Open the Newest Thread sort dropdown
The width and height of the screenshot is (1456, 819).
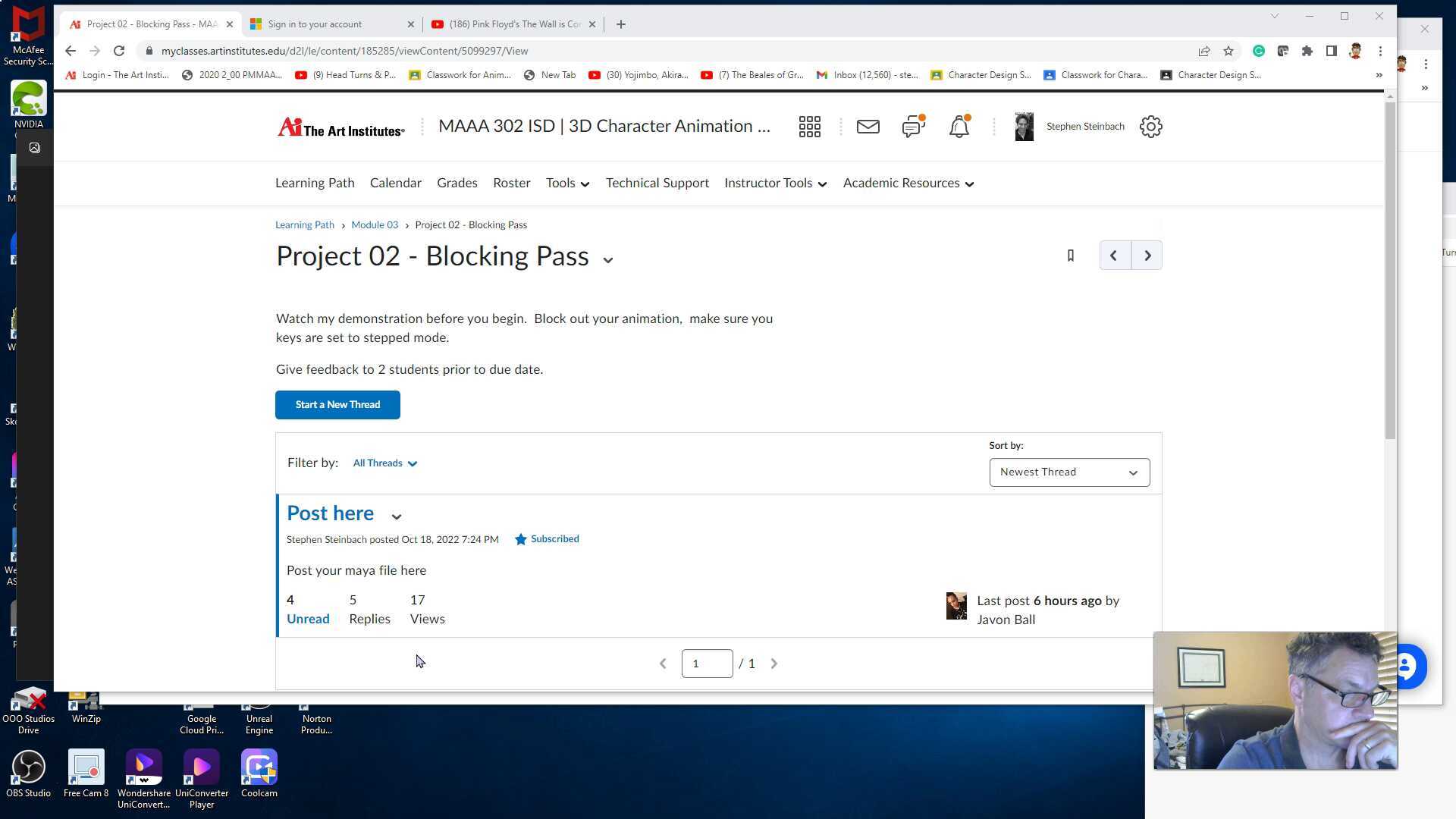click(x=1068, y=472)
